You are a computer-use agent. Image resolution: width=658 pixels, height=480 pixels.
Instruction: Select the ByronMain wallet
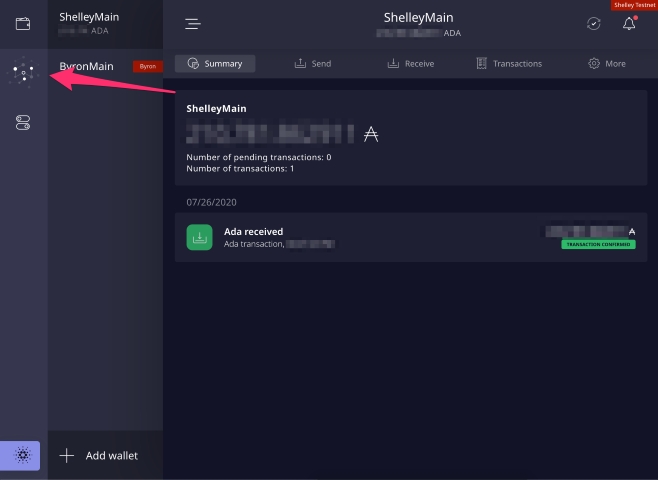click(86, 66)
